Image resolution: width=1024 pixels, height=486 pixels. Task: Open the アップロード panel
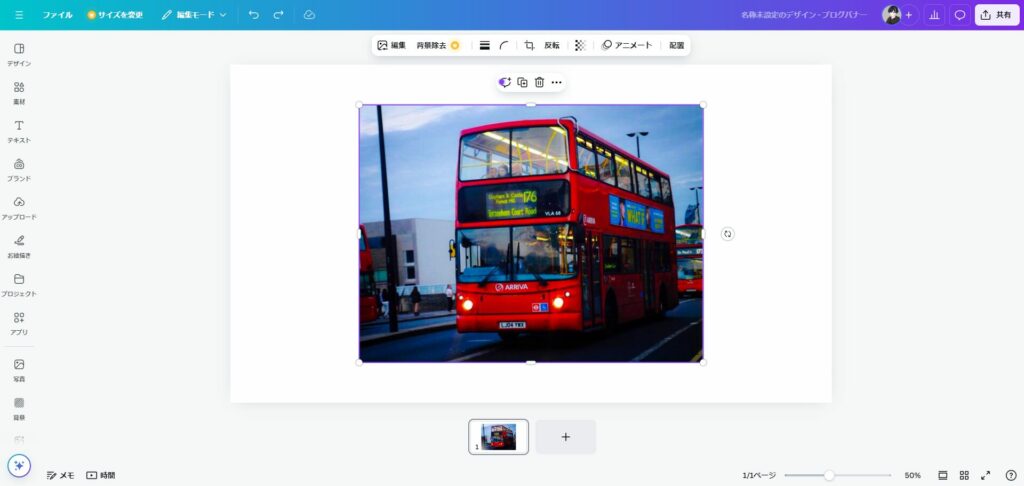click(19, 207)
